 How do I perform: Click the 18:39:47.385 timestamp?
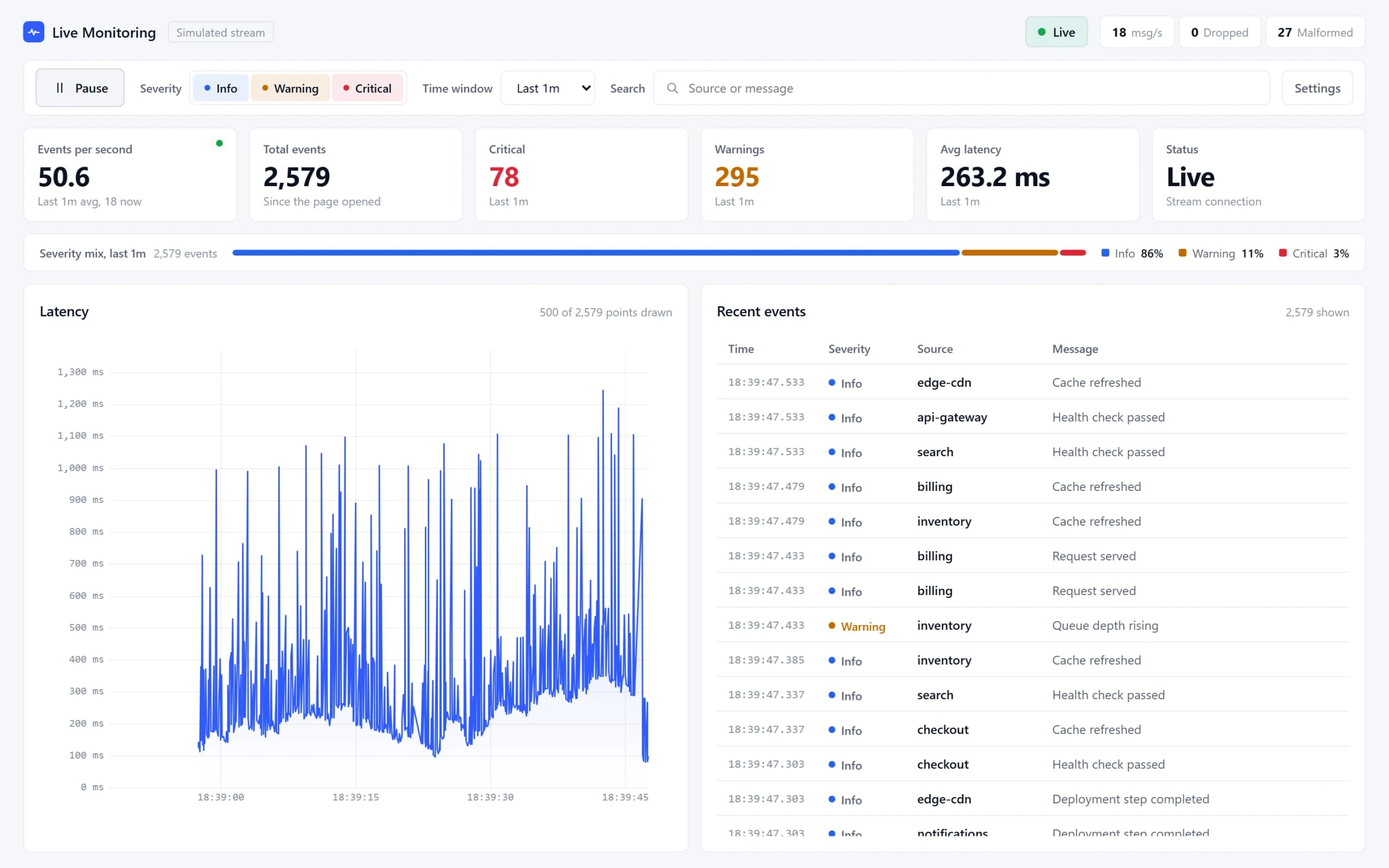pyautogui.click(x=766, y=660)
